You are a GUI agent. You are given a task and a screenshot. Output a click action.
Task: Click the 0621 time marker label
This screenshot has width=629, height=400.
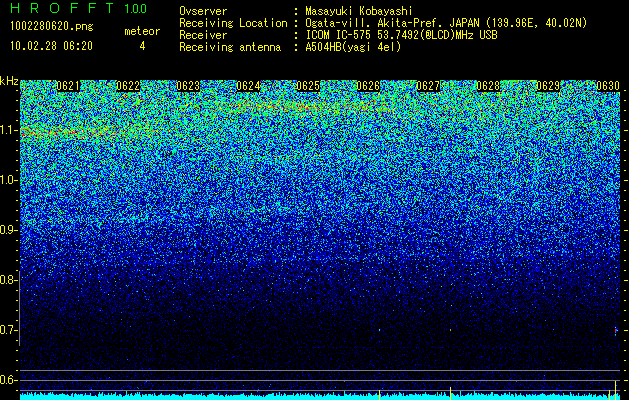pos(68,86)
